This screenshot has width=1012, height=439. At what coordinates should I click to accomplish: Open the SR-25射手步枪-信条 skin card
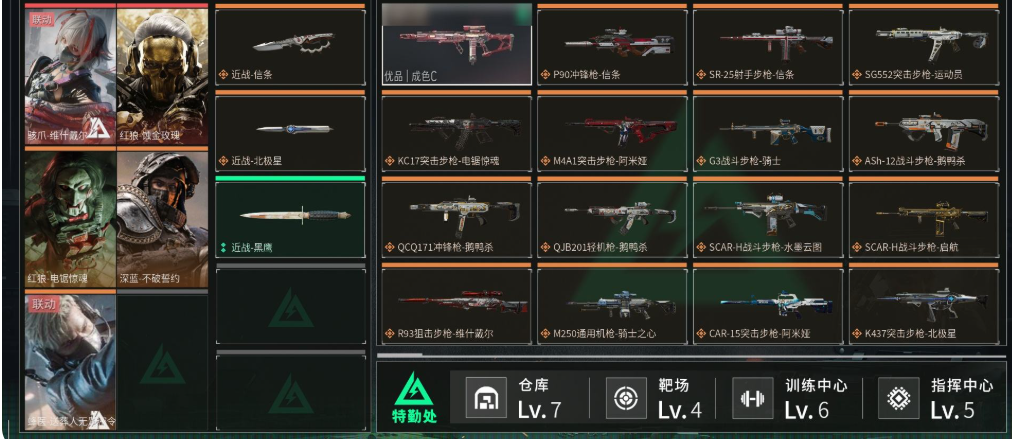768,47
